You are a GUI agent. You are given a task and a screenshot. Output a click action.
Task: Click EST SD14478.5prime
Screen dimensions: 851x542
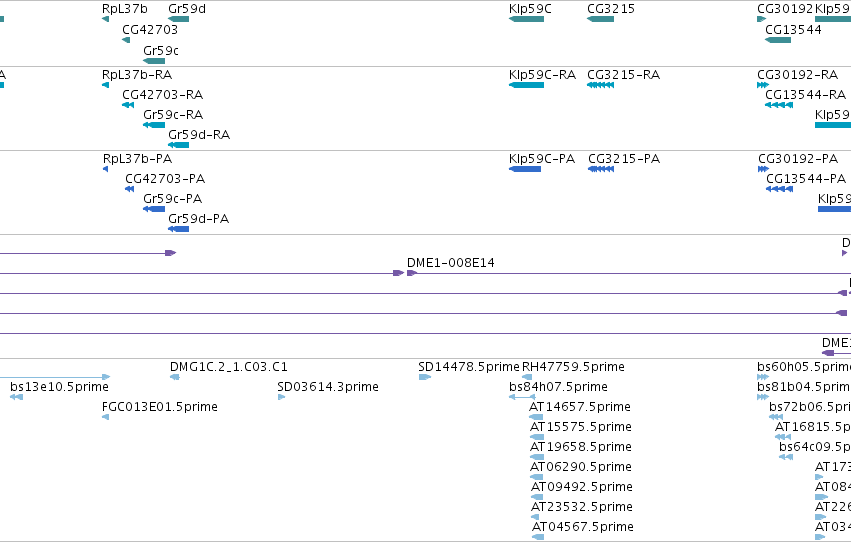coord(425,377)
